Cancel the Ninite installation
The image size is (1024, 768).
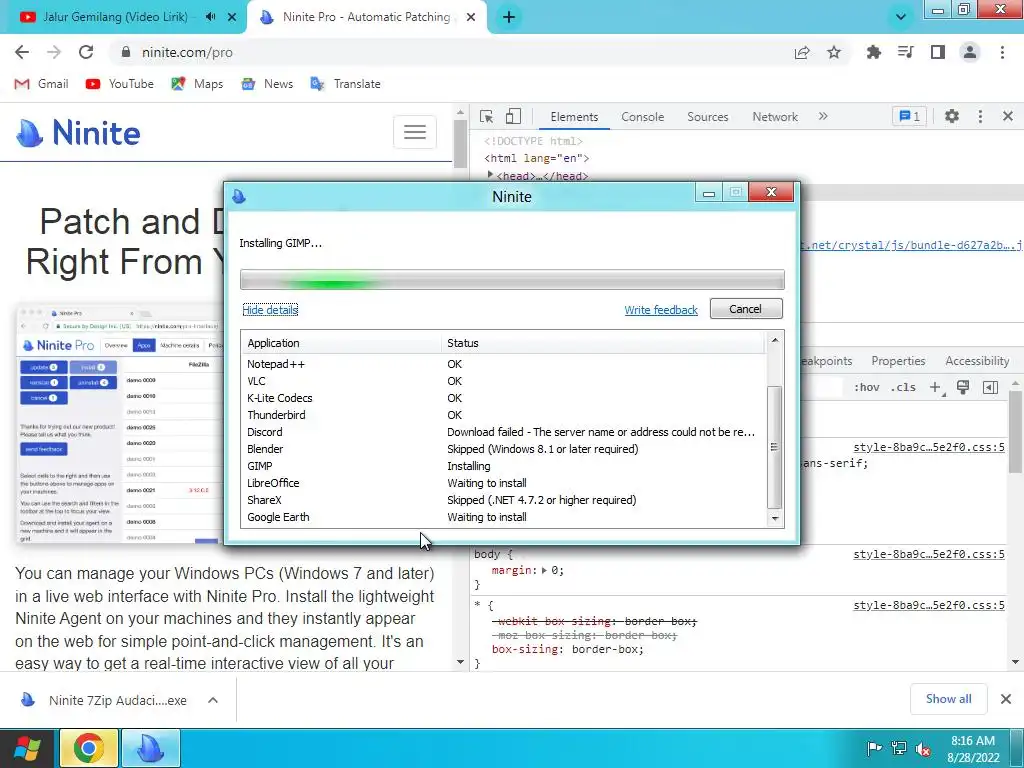click(746, 309)
